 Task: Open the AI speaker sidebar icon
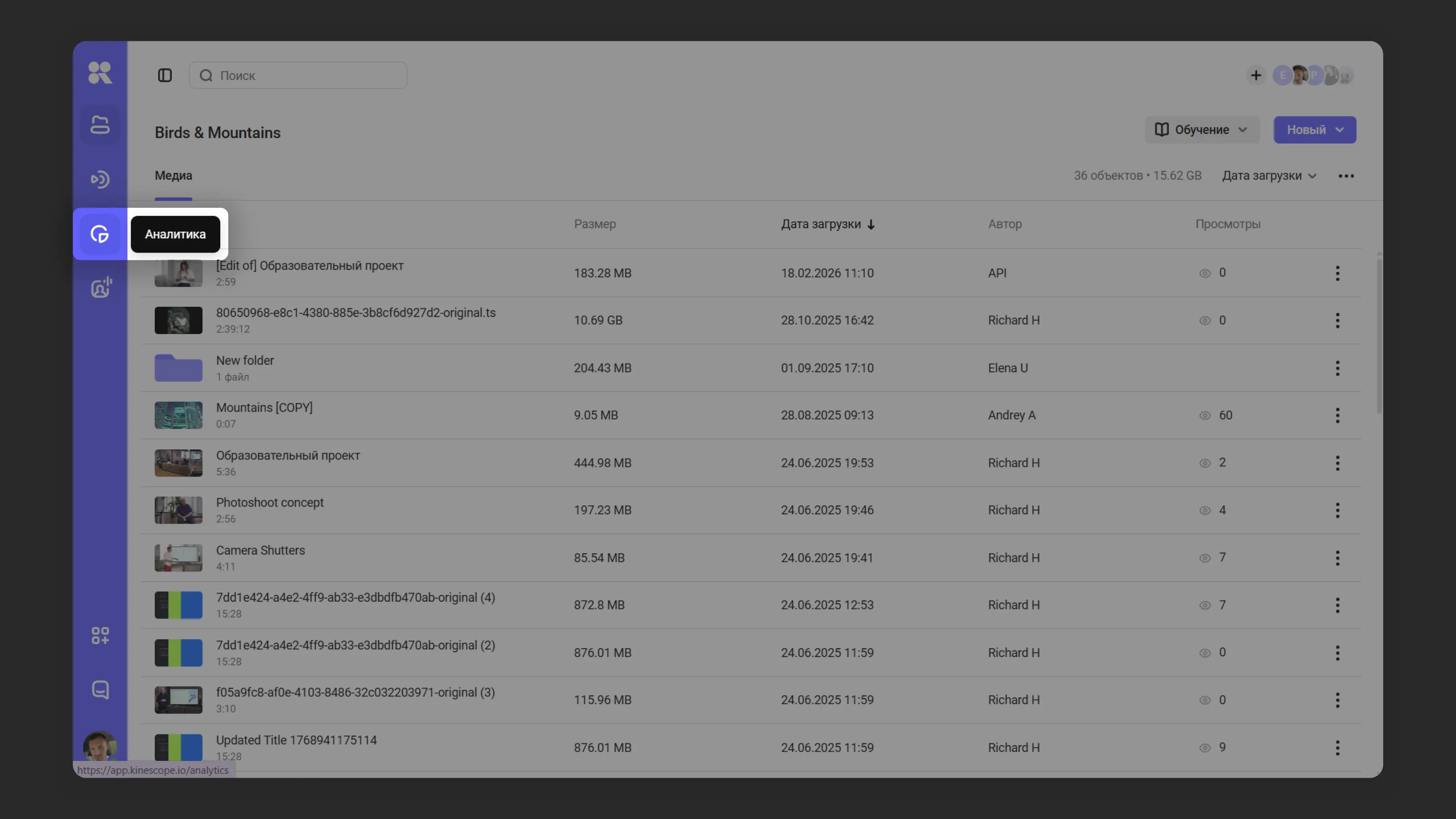(101, 288)
